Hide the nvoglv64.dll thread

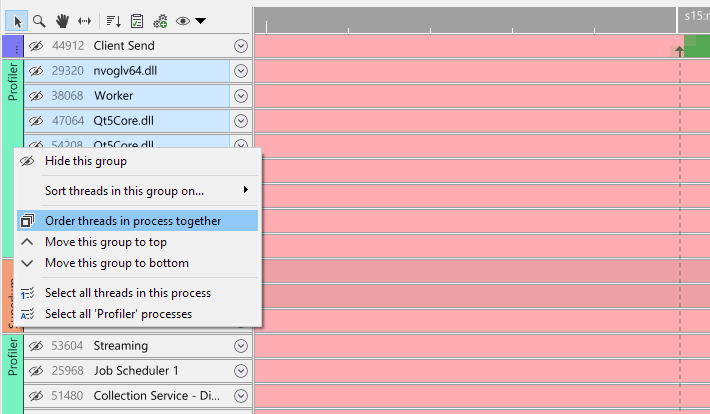[x=36, y=71]
